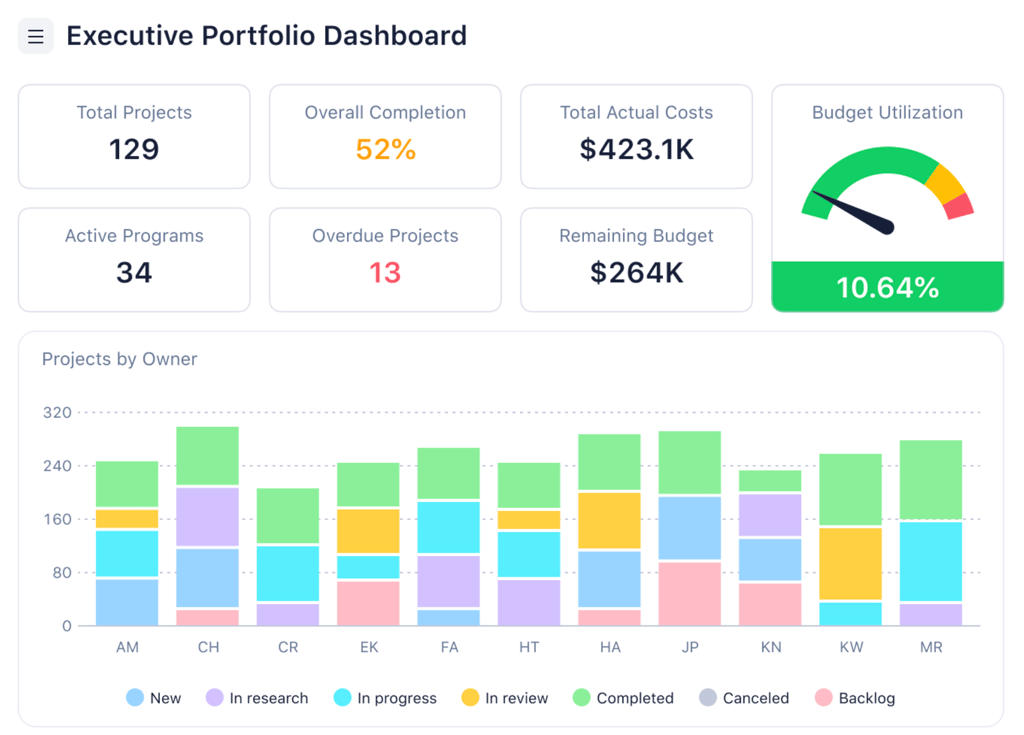Click the pink 'Backlog' legend dot
This screenshot has height=735, width=1024.
(824, 698)
